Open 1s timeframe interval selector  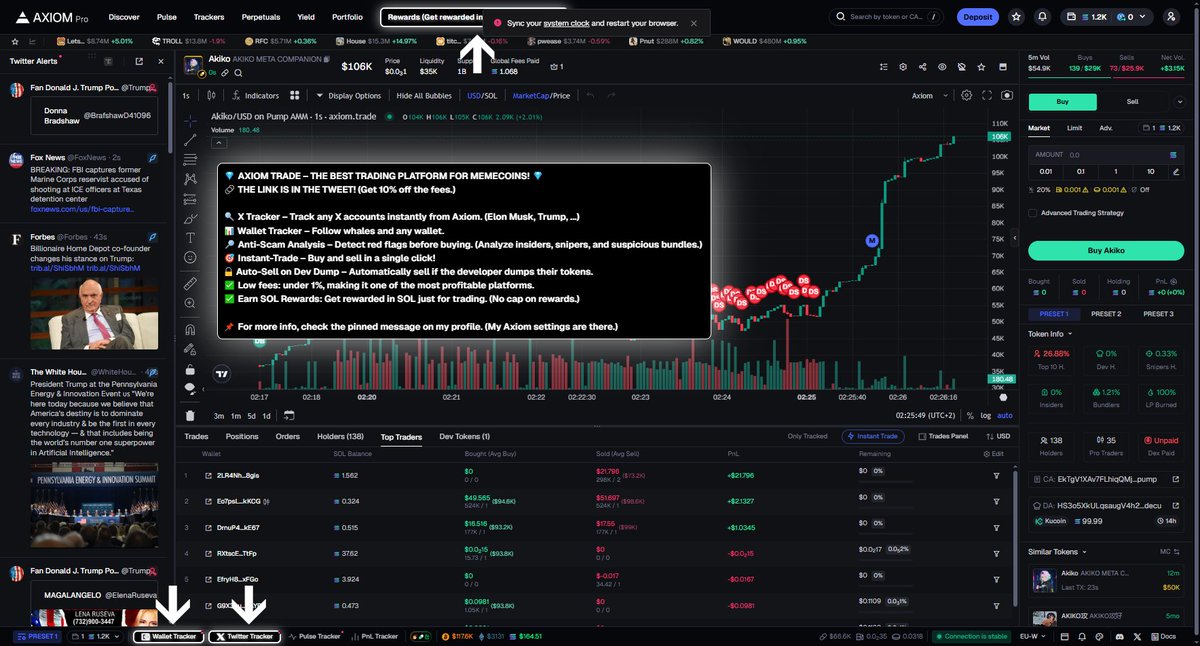click(x=186, y=95)
